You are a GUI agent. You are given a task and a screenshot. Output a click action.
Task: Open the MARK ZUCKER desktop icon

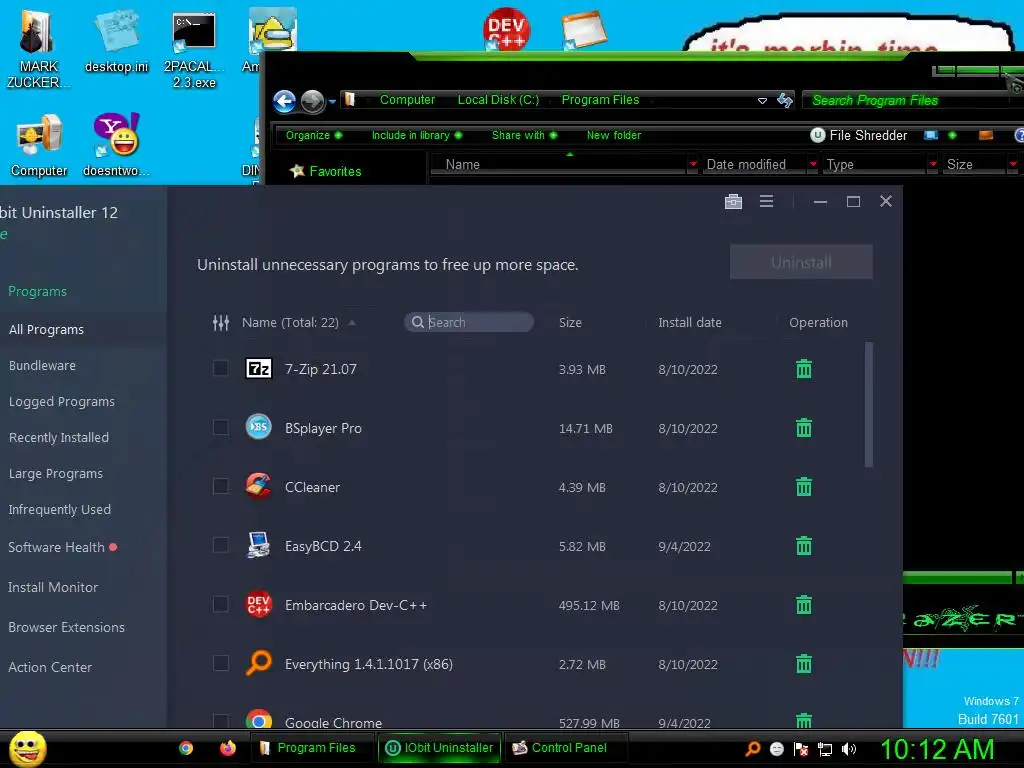pyautogui.click(x=38, y=50)
